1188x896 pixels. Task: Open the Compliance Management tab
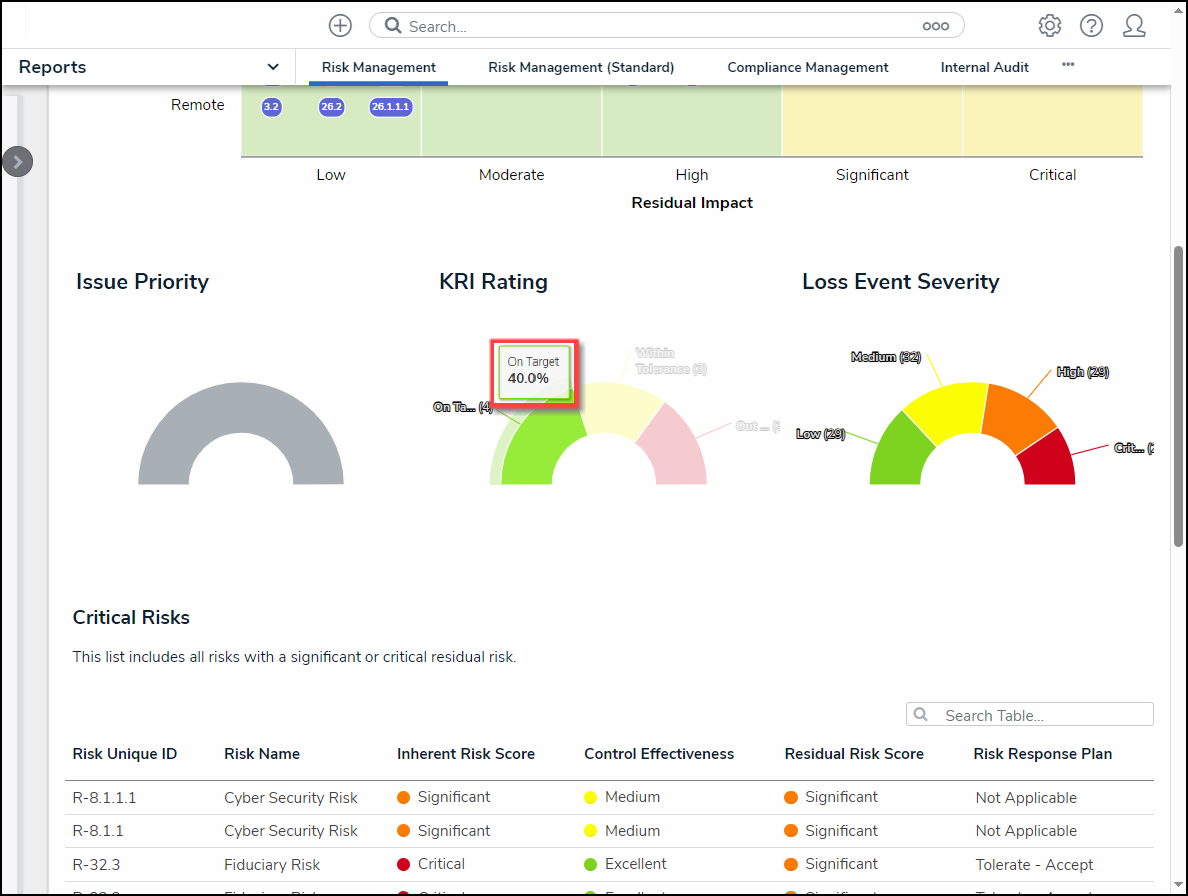pyautogui.click(x=807, y=68)
